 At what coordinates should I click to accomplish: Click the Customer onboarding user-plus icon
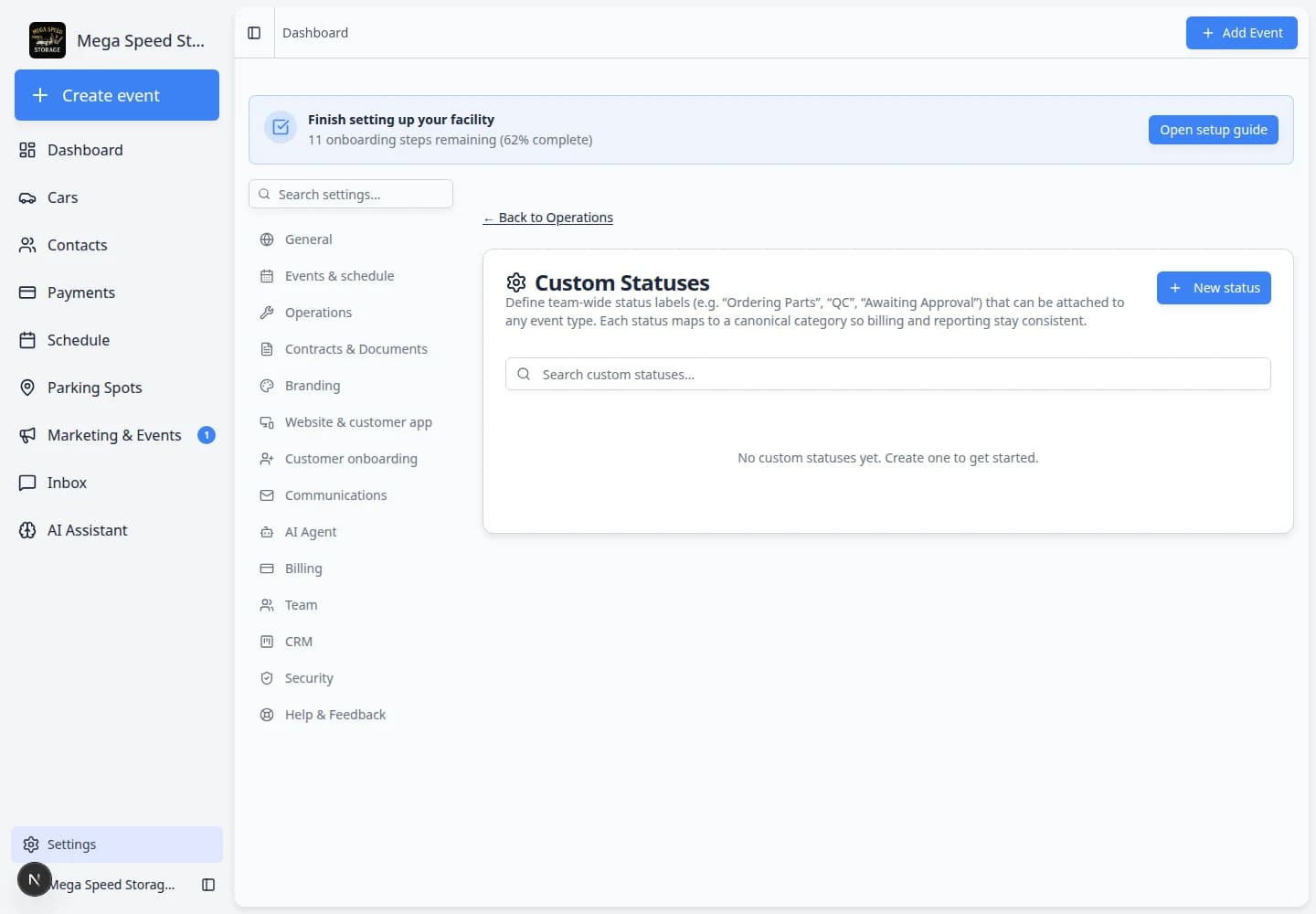(267, 459)
